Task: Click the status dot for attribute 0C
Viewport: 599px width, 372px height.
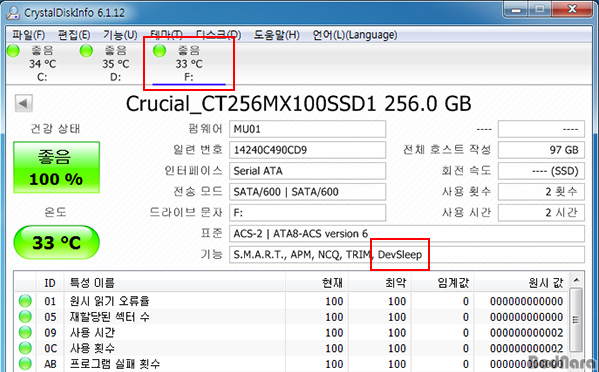Action: (25, 348)
